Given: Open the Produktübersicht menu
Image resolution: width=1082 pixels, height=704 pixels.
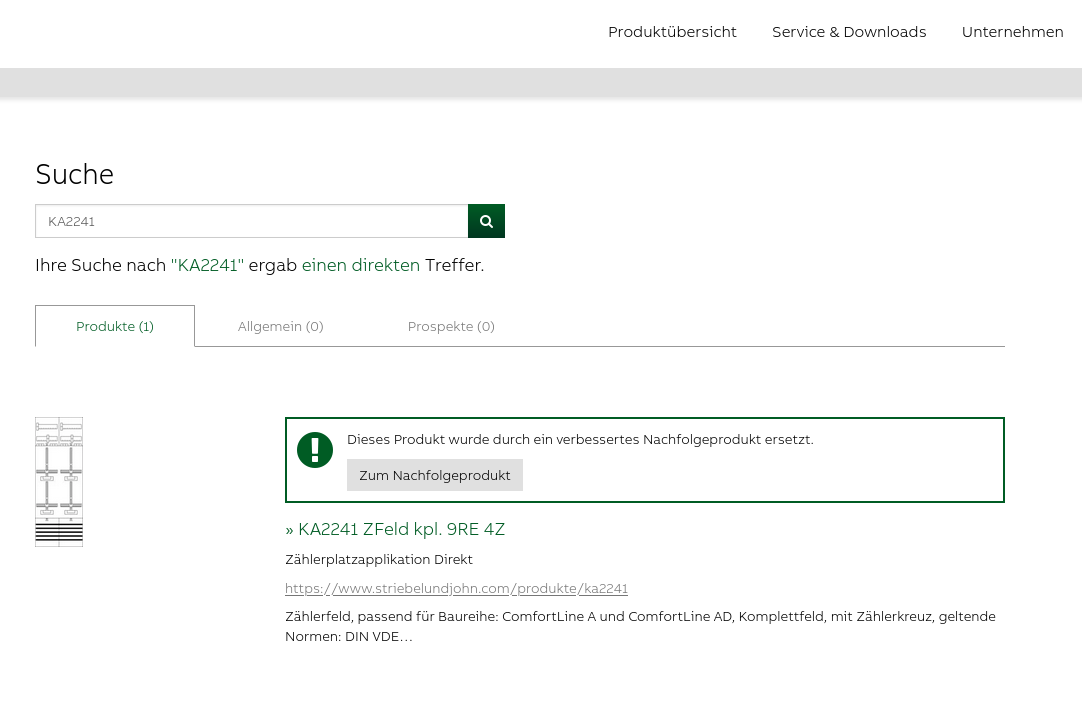Looking at the screenshot, I should click(672, 32).
